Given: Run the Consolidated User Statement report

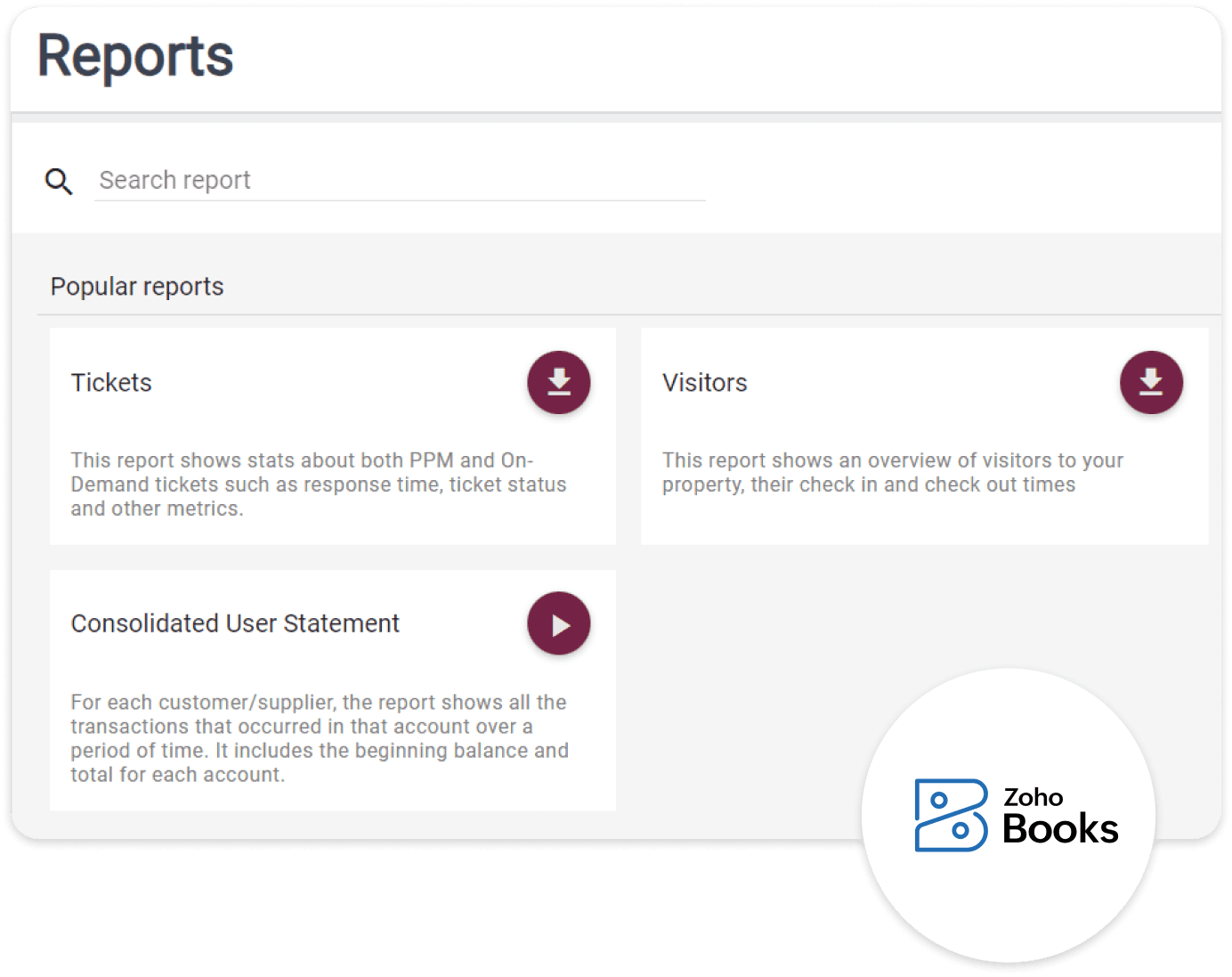Looking at the screenshot, I should point(559,624).
